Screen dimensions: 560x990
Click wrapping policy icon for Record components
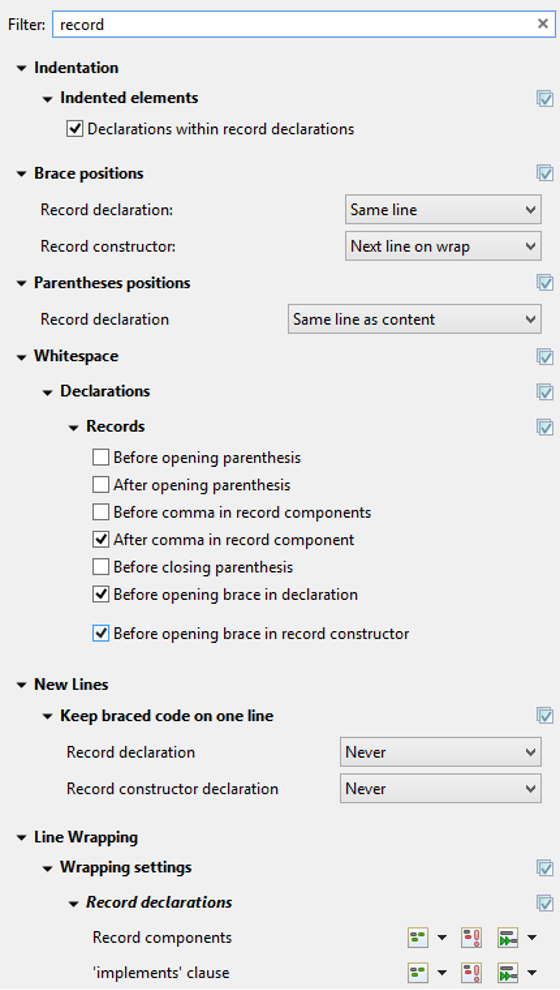coord(418,938)
